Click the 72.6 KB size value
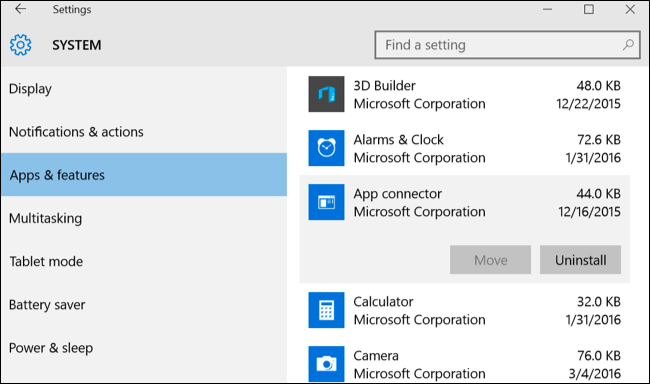 click(x=599, y=140)
